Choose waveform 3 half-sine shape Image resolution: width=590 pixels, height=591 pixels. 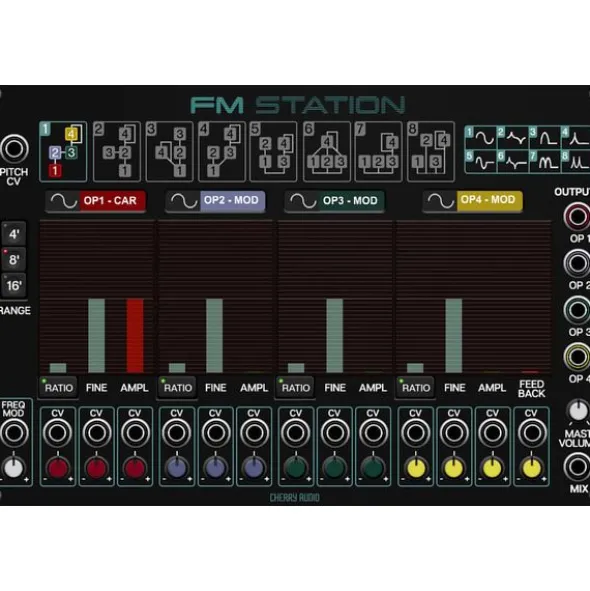[545, 138]
